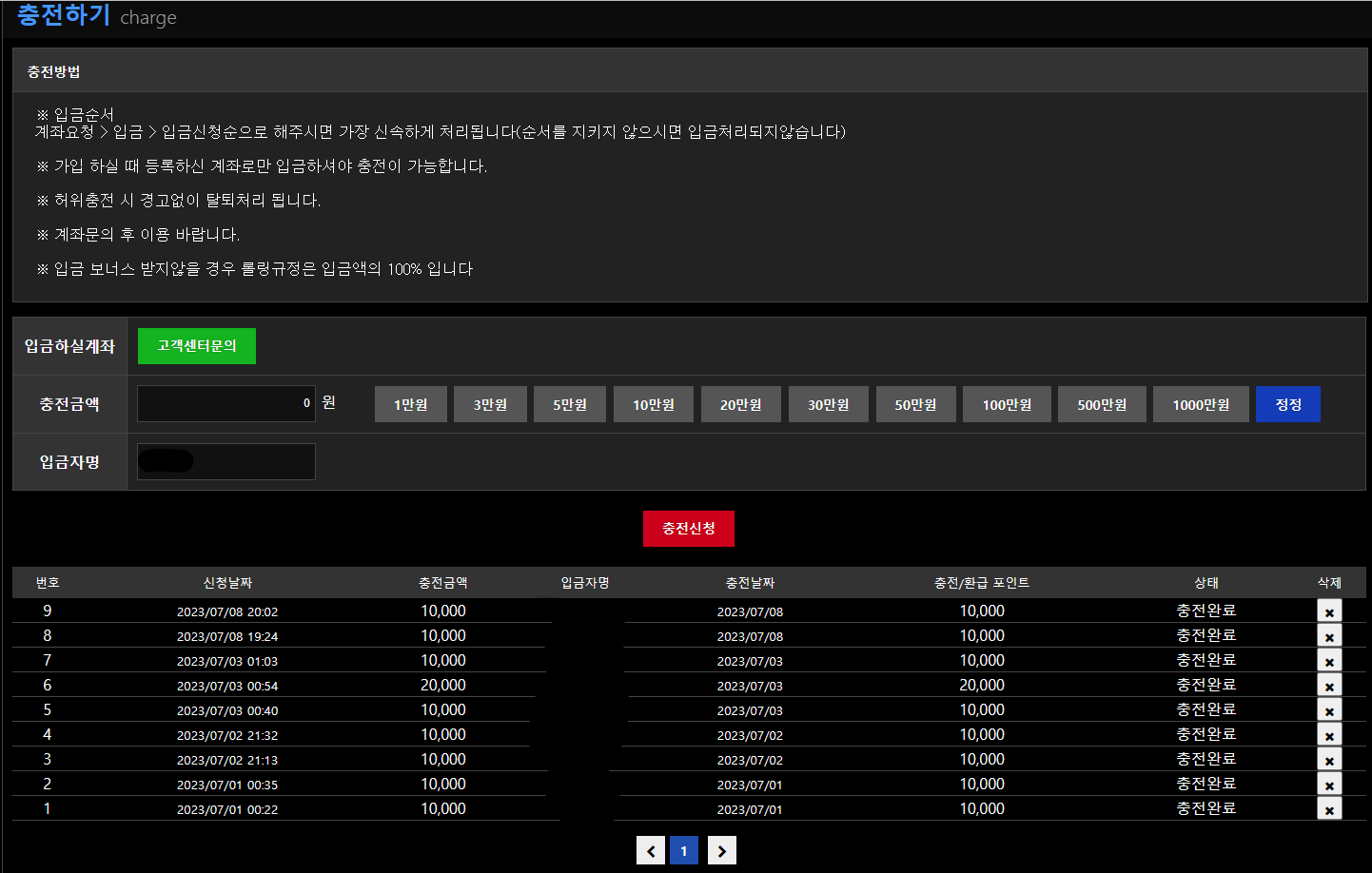
Task: Delete charge record number 9
Action: (1329, 611)
